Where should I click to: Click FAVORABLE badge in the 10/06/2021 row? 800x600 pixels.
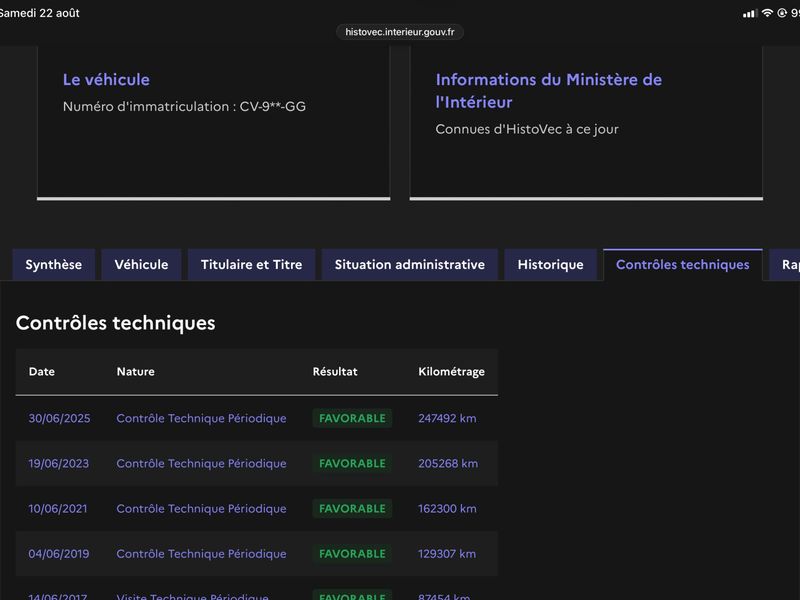[x=352, y=509]
